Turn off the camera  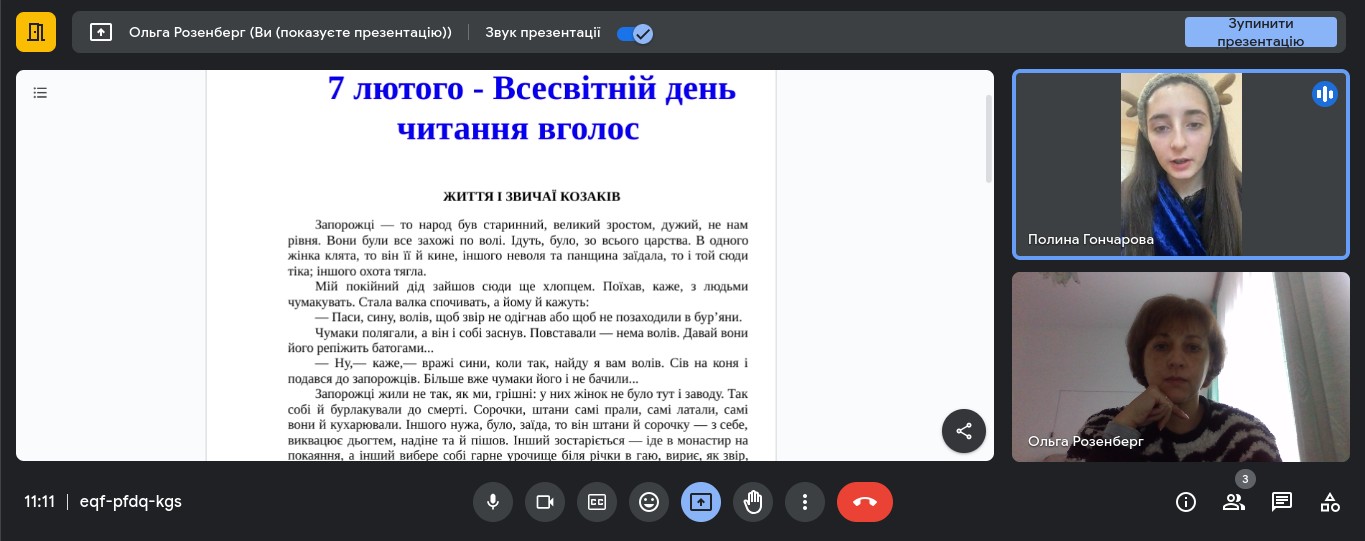click(545, 502)
